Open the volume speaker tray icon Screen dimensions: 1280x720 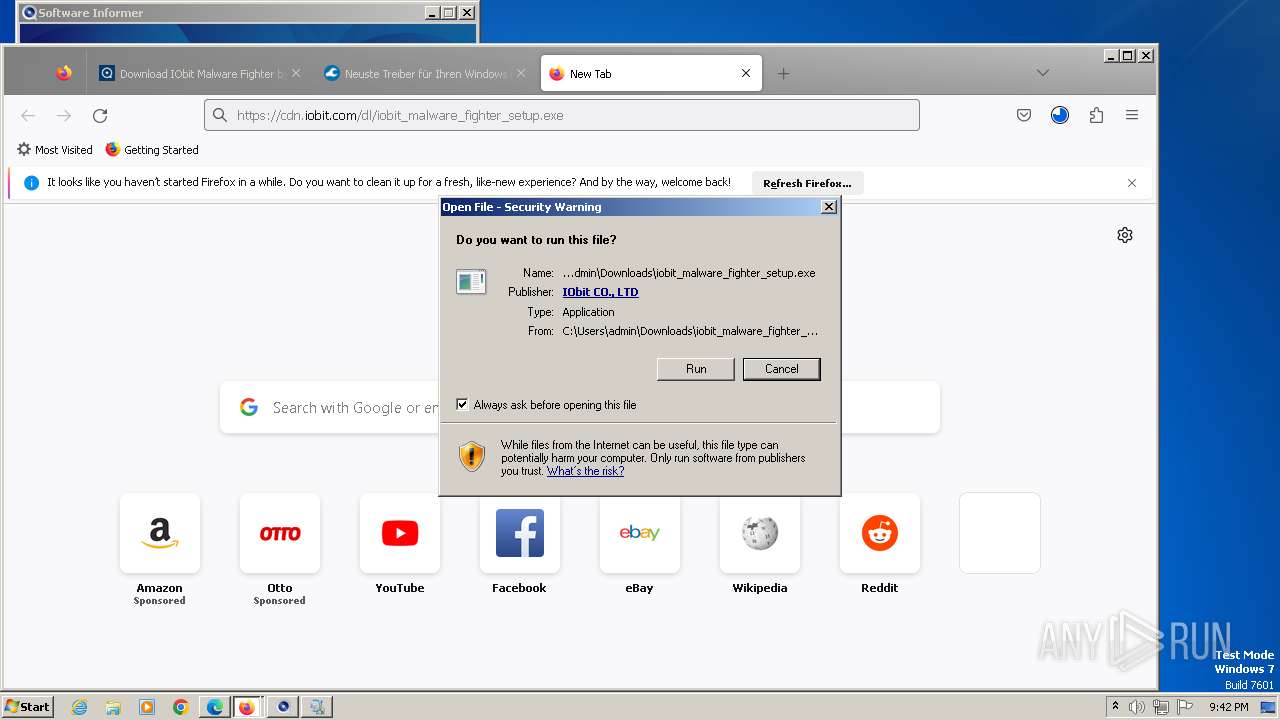(1137, 707)
